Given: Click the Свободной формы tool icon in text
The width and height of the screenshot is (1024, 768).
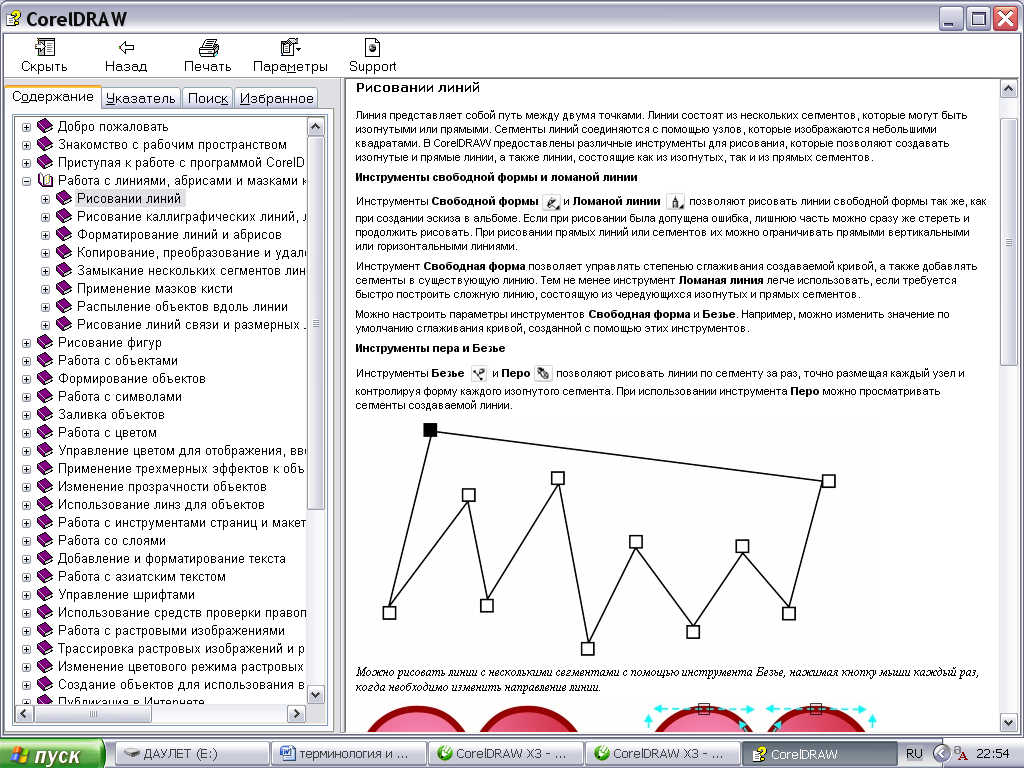Looking at the screenshot, I should click(551, 202).
